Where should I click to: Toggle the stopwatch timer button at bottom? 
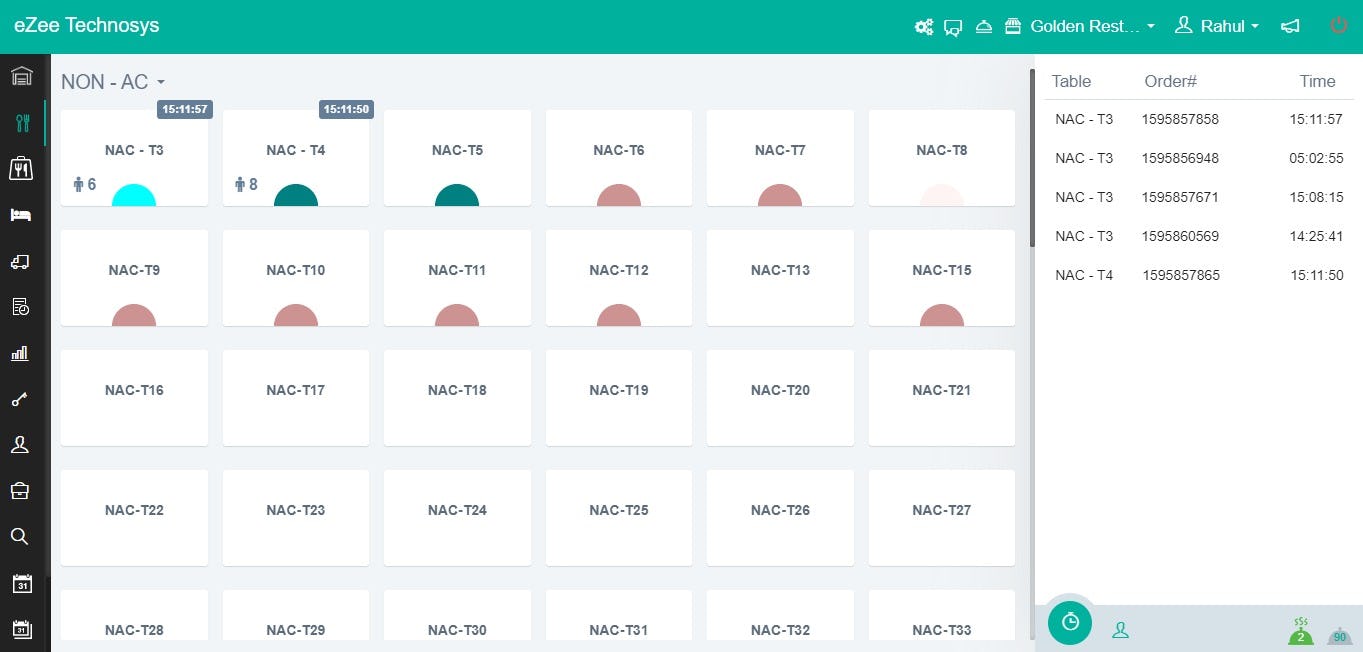1069,622
